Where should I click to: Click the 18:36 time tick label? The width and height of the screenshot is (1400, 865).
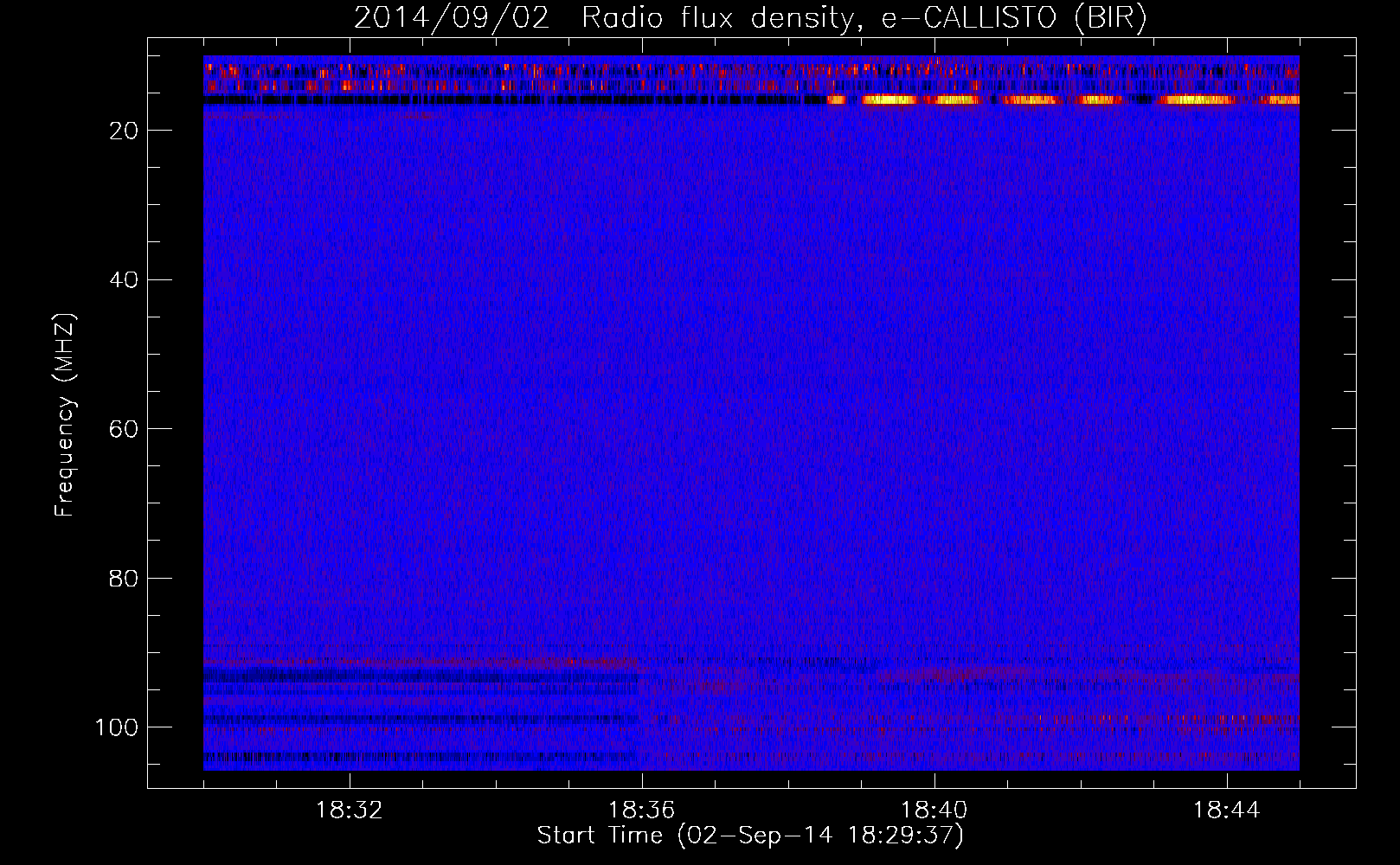(642, 811)
